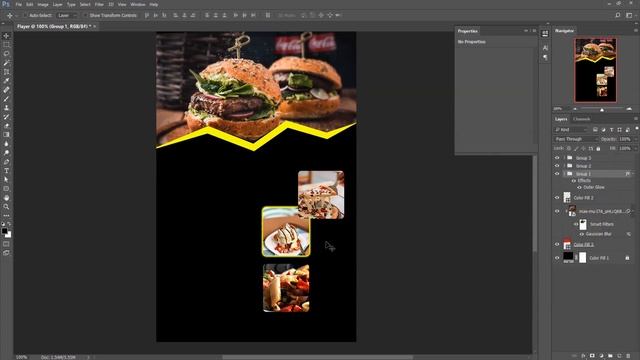Image resolution: width=640 pixels, height=360 pixels.
Task: Expand the Group 3 folder
Action: [x=564, y=158]
